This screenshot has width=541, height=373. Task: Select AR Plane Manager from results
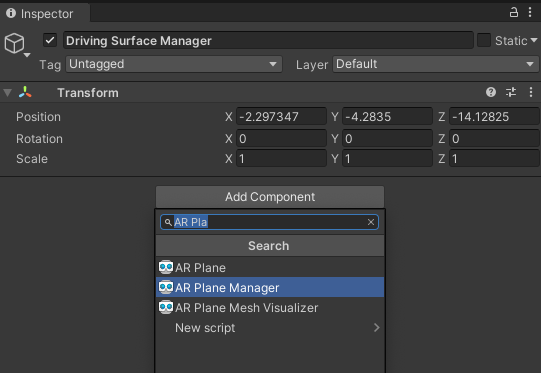coord(270,287)
